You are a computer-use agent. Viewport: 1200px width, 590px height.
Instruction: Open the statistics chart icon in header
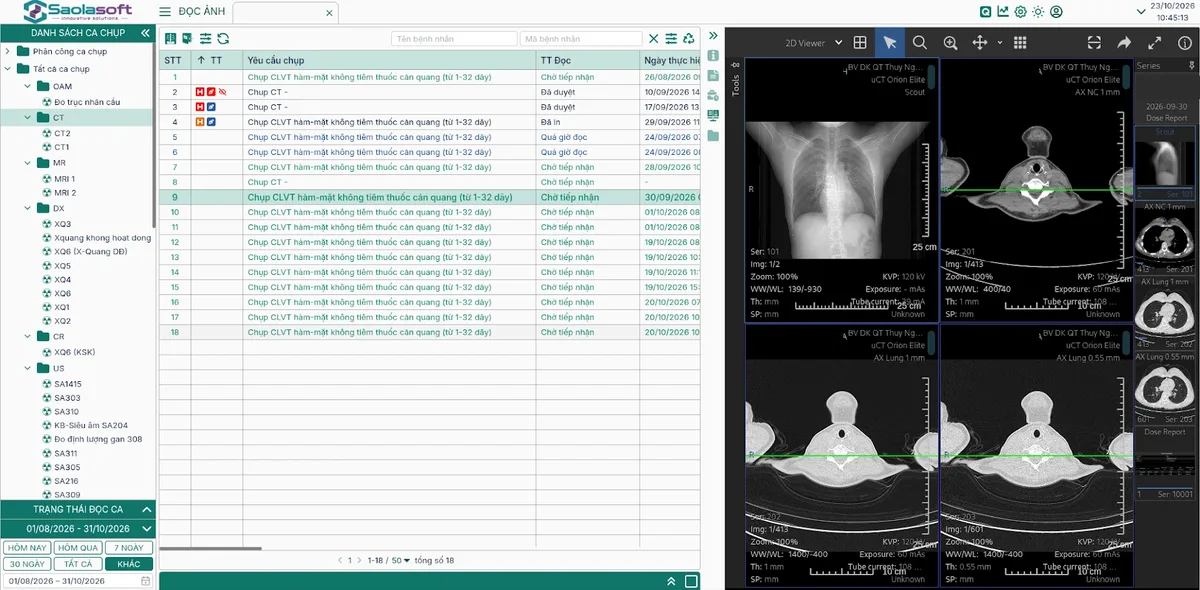pyautogui.click(x=1003, y=12)
